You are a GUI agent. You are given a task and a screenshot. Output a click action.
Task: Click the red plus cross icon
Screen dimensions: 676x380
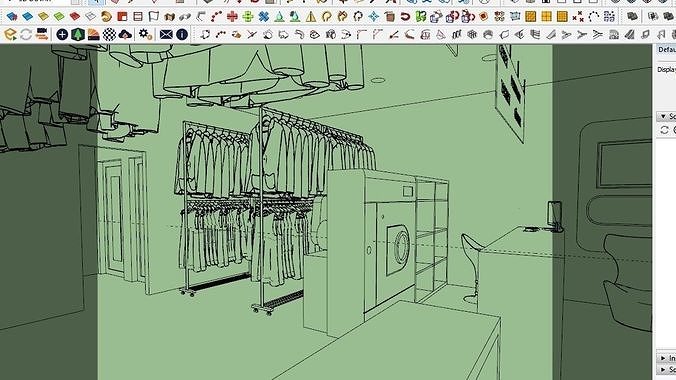pos(232,17)
